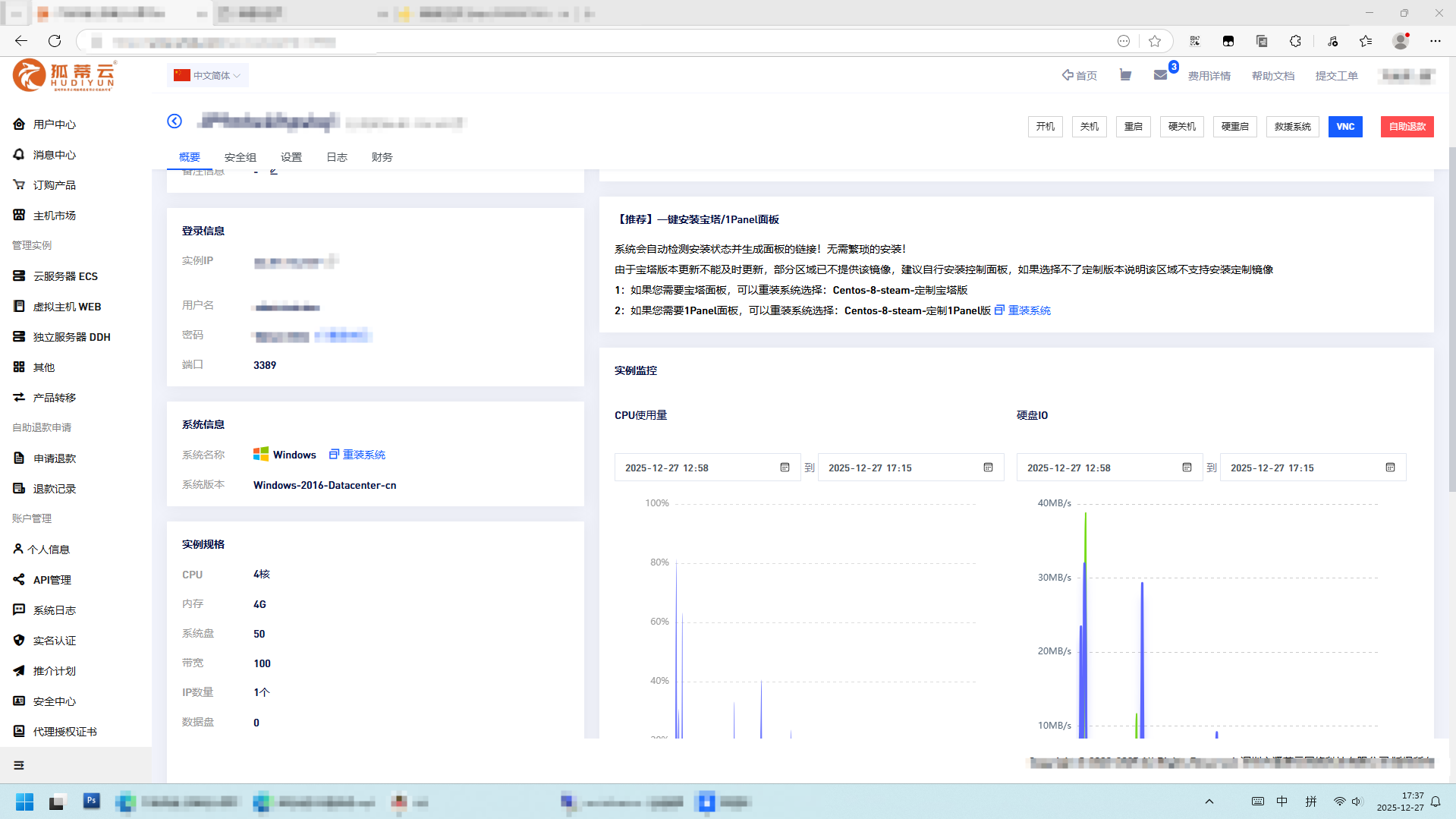Click the edit pencil beside remark info
1456x819 pixels.
point(274,172)
